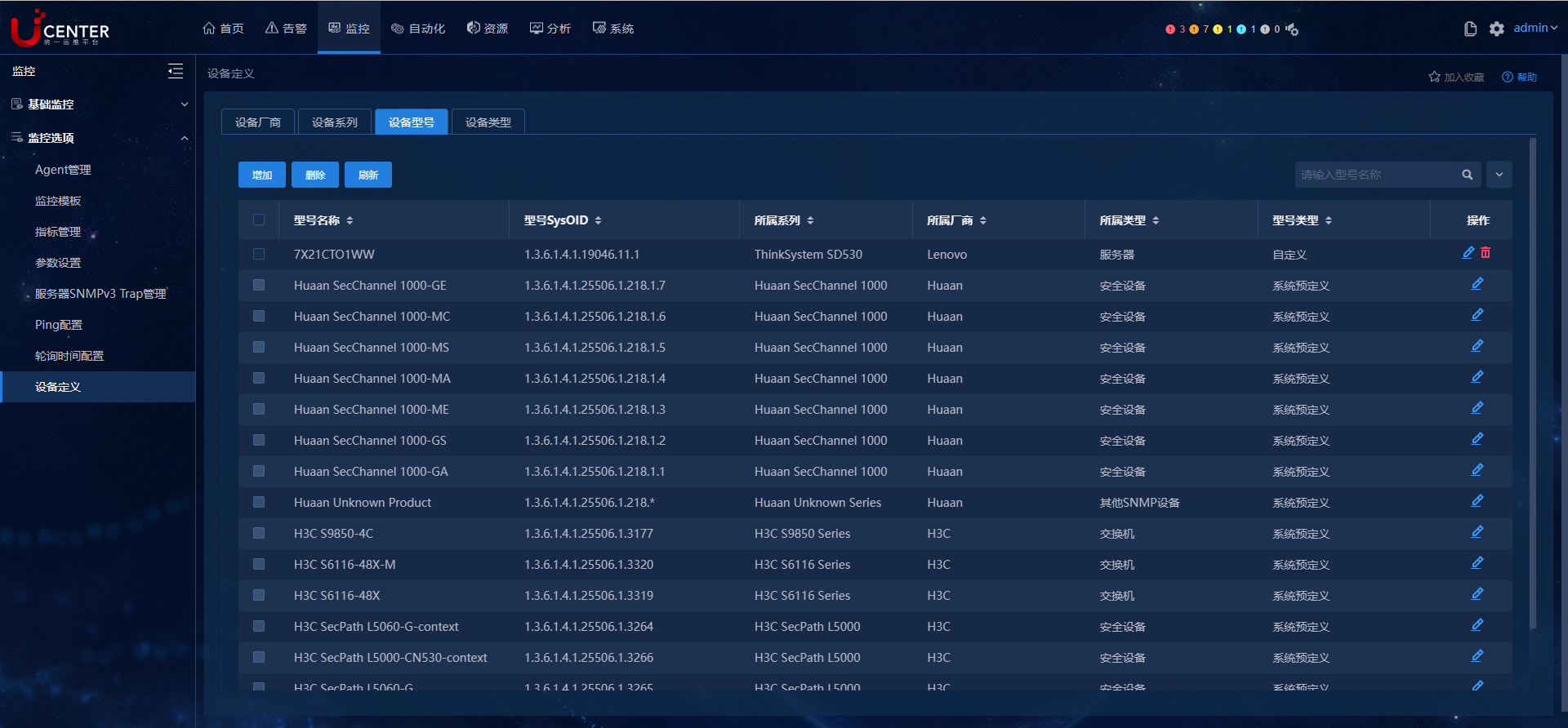Edit the Huaan SecChannel 1000-MS row
Screen dimensions: 1568x728
click(x=1477, y=346)
